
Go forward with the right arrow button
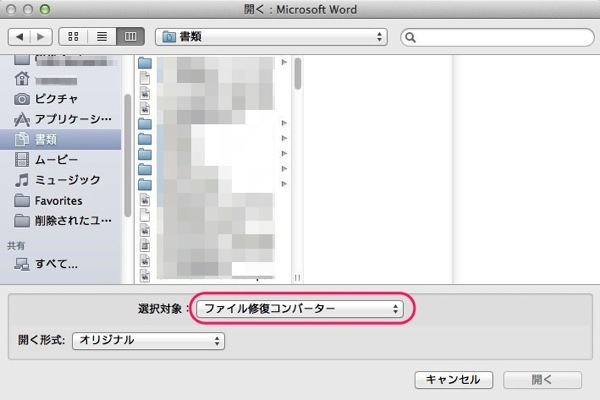coord(41,37)
